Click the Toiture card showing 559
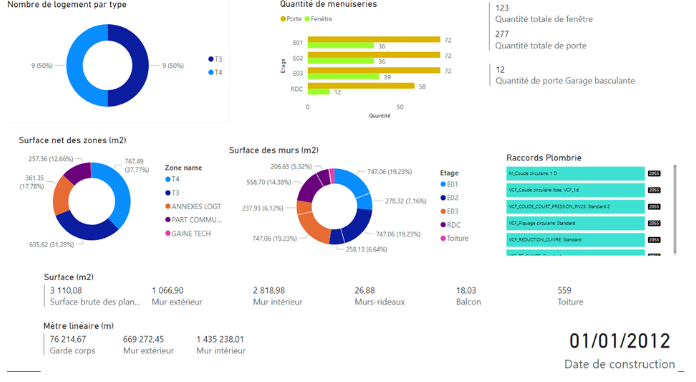The image size is (696, 382). 570,296
